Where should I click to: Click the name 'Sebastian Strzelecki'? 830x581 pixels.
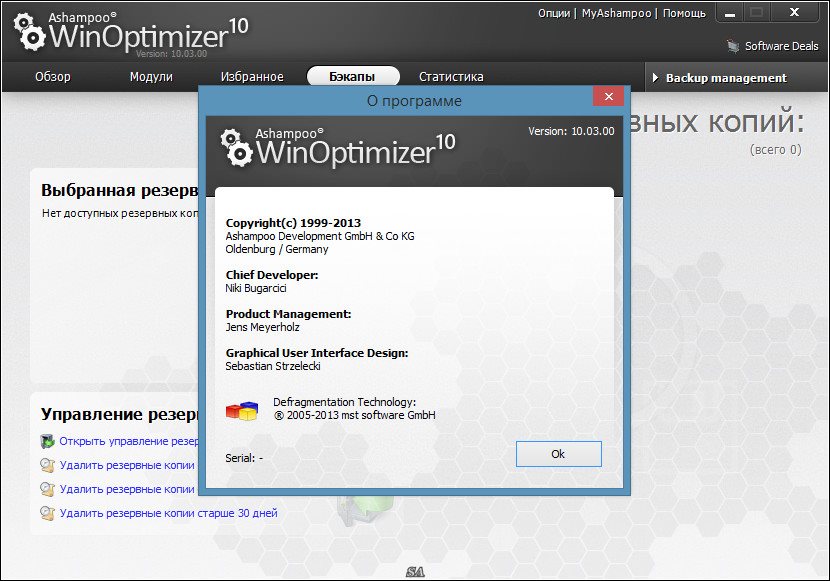(x=273, y=366)
